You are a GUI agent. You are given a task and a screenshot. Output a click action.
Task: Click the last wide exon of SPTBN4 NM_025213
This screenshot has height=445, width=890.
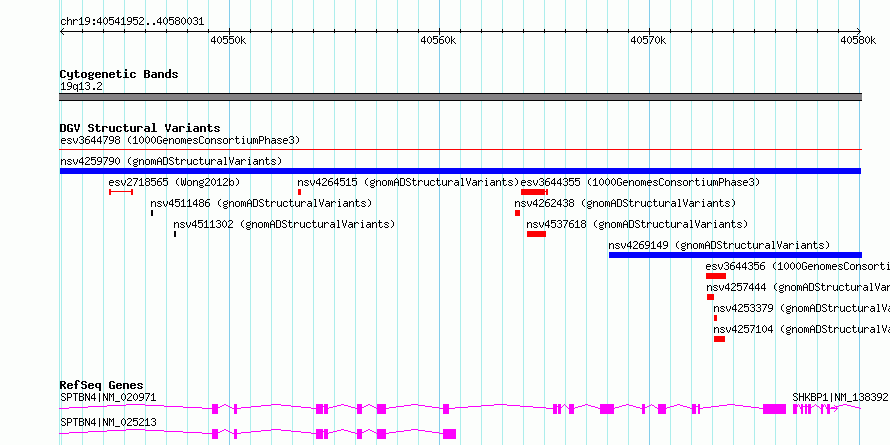click(x=450, y=434)
